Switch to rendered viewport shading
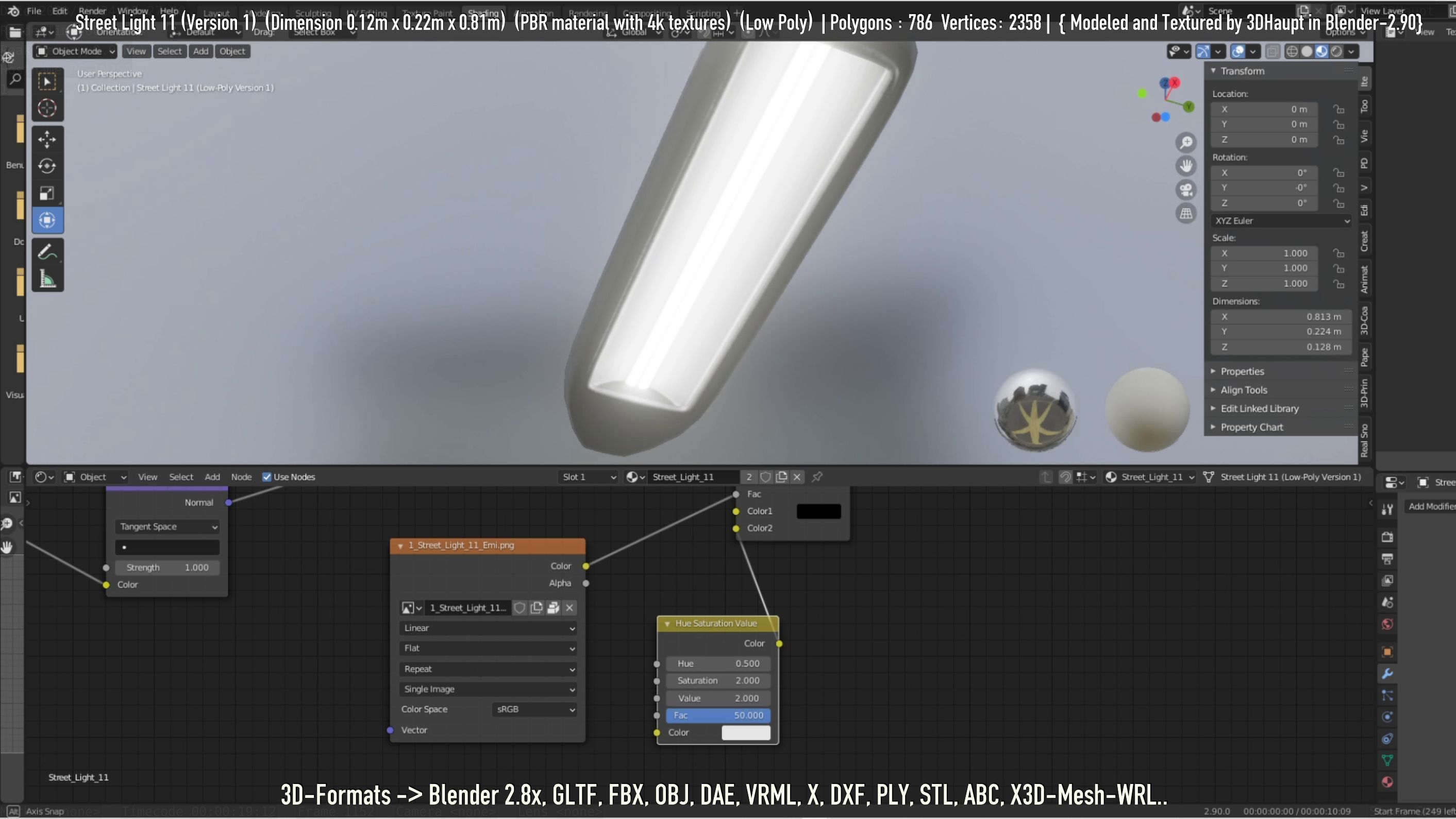Screen dimensions: 1456x819 click(1336, 52)
